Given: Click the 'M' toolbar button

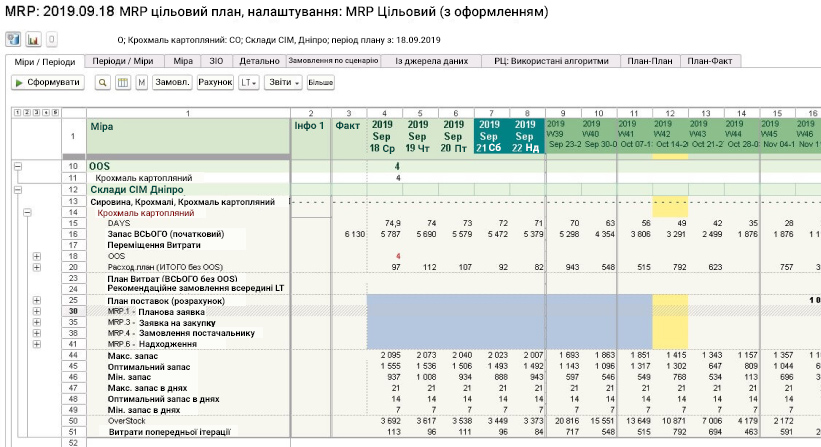Looking at the screenshot, I should point(142,83).
